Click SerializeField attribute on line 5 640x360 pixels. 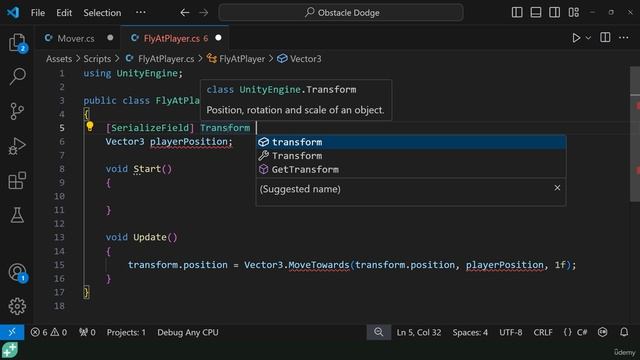(x=150, y=128)
